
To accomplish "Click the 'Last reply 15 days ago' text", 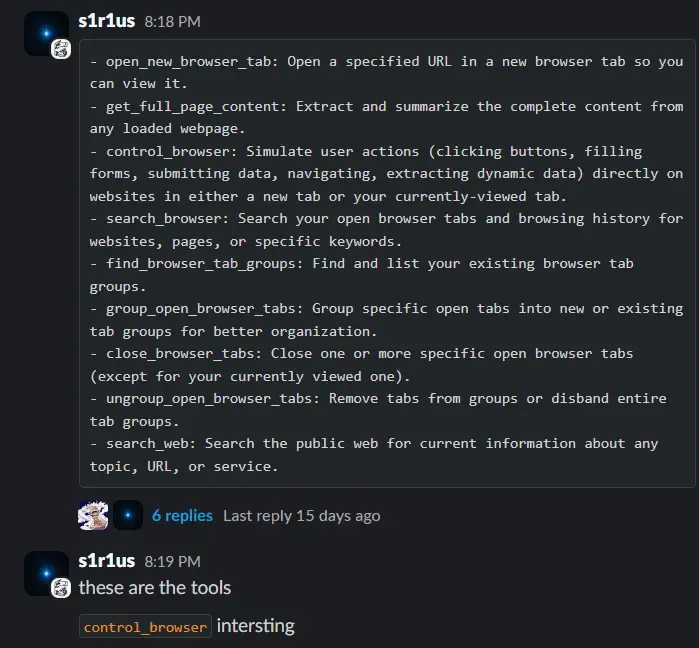I will 301,516.
